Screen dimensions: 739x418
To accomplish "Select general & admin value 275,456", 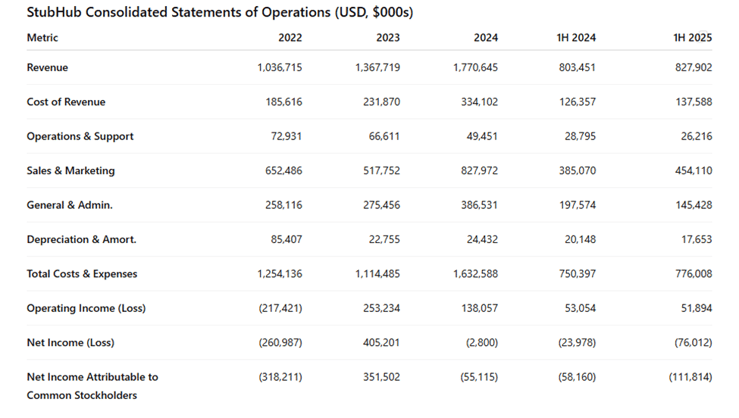I will pos(381,205).
